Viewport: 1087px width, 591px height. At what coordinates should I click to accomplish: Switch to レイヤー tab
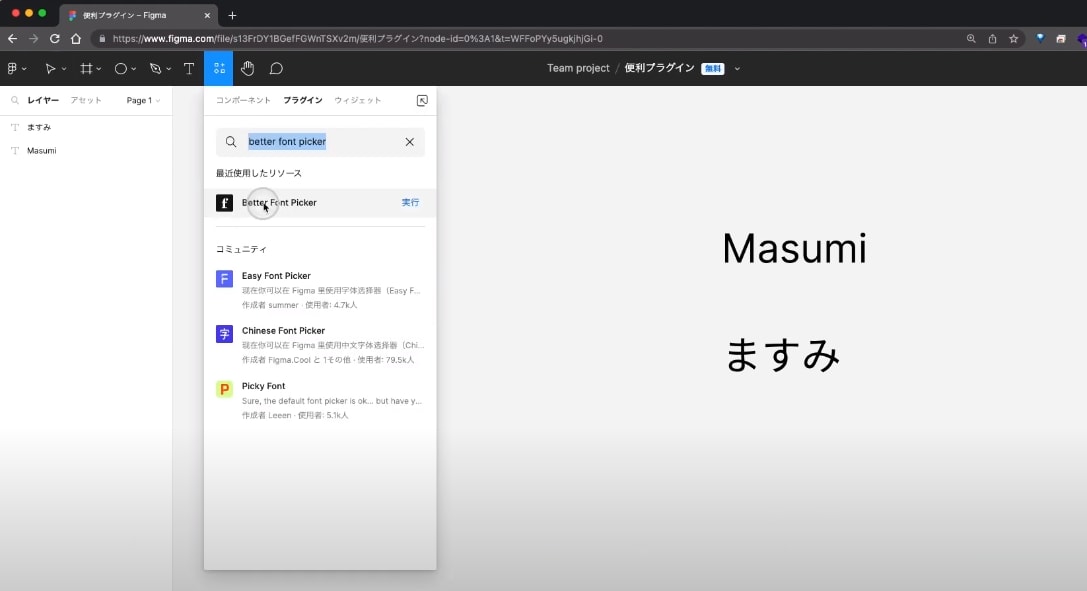click(43, 100)
